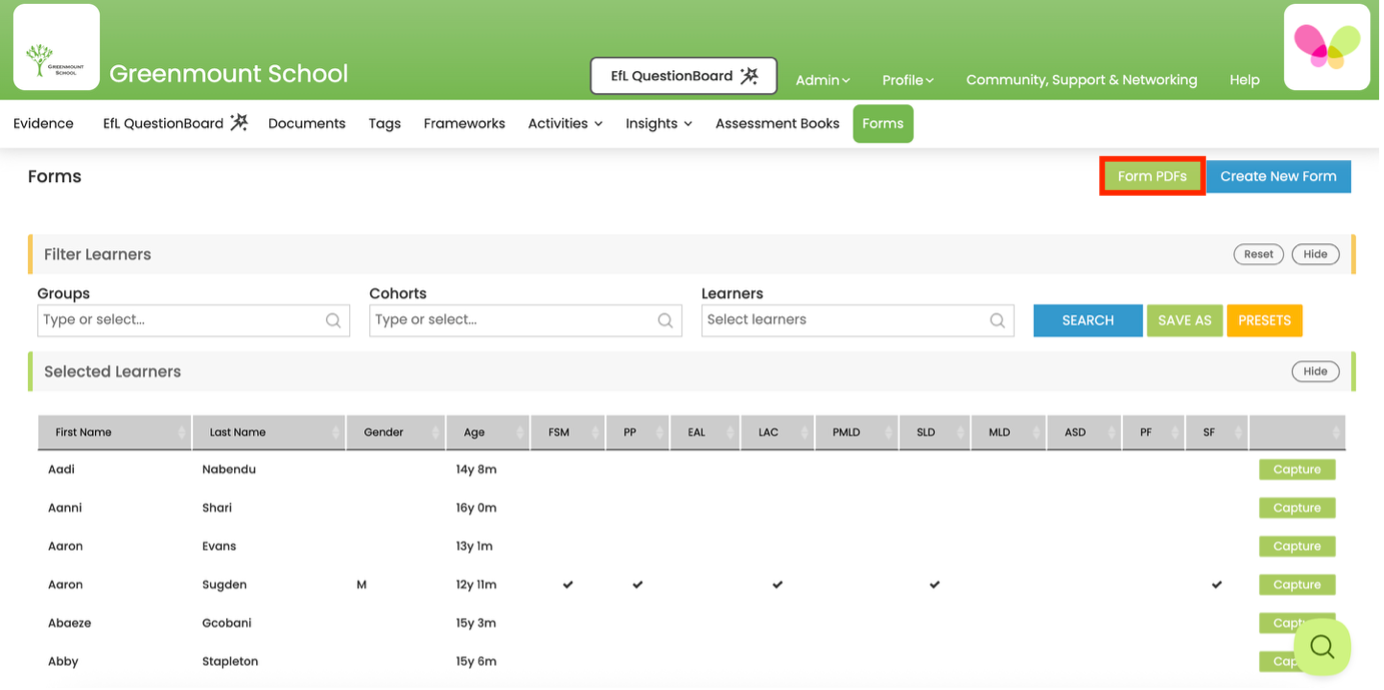This screenshot has height=690, width=1384.
Task: Hide the Selected Learners section
Action: [1315, 371]
